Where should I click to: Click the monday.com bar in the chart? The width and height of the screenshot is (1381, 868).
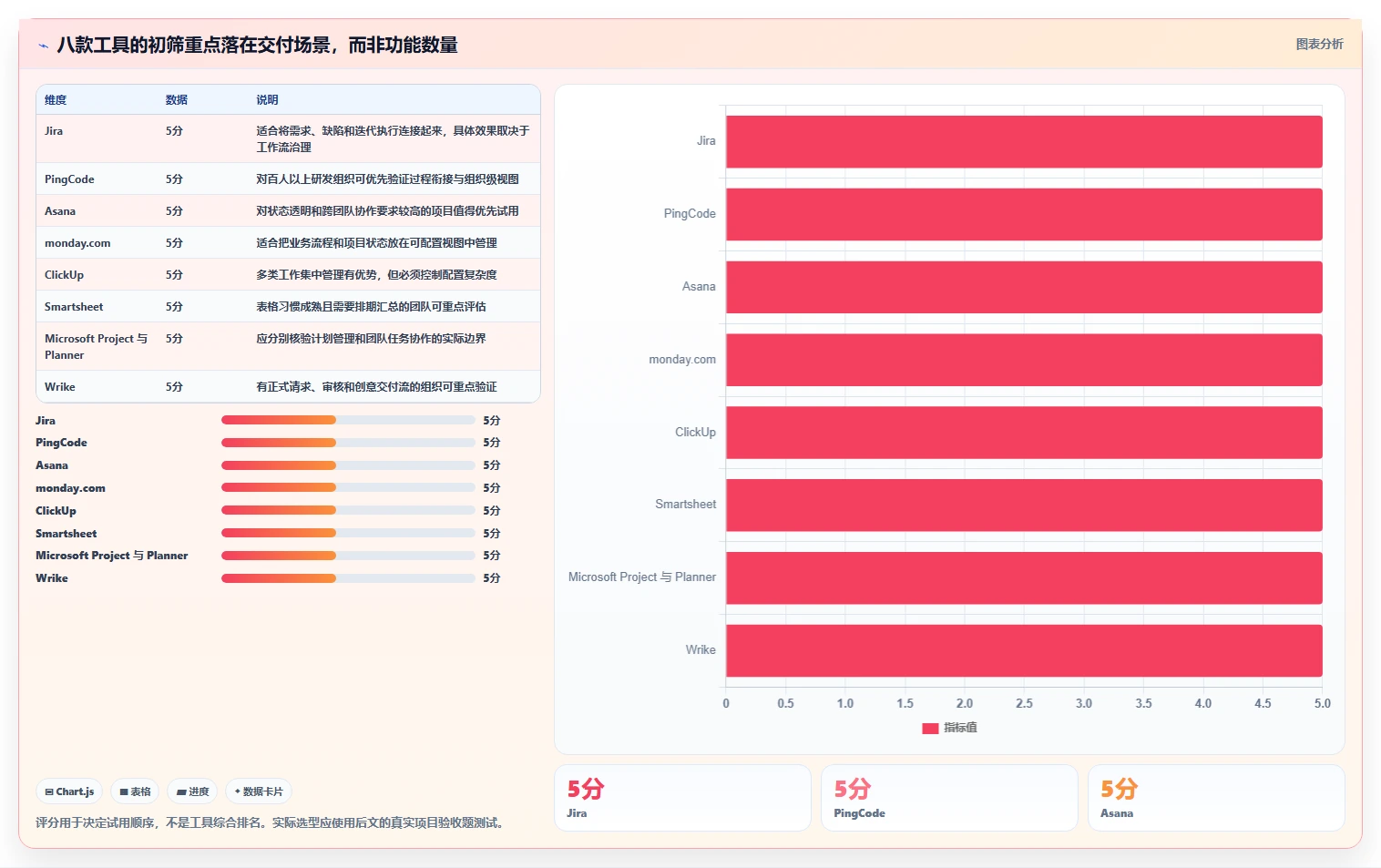tap(1024, 360)
